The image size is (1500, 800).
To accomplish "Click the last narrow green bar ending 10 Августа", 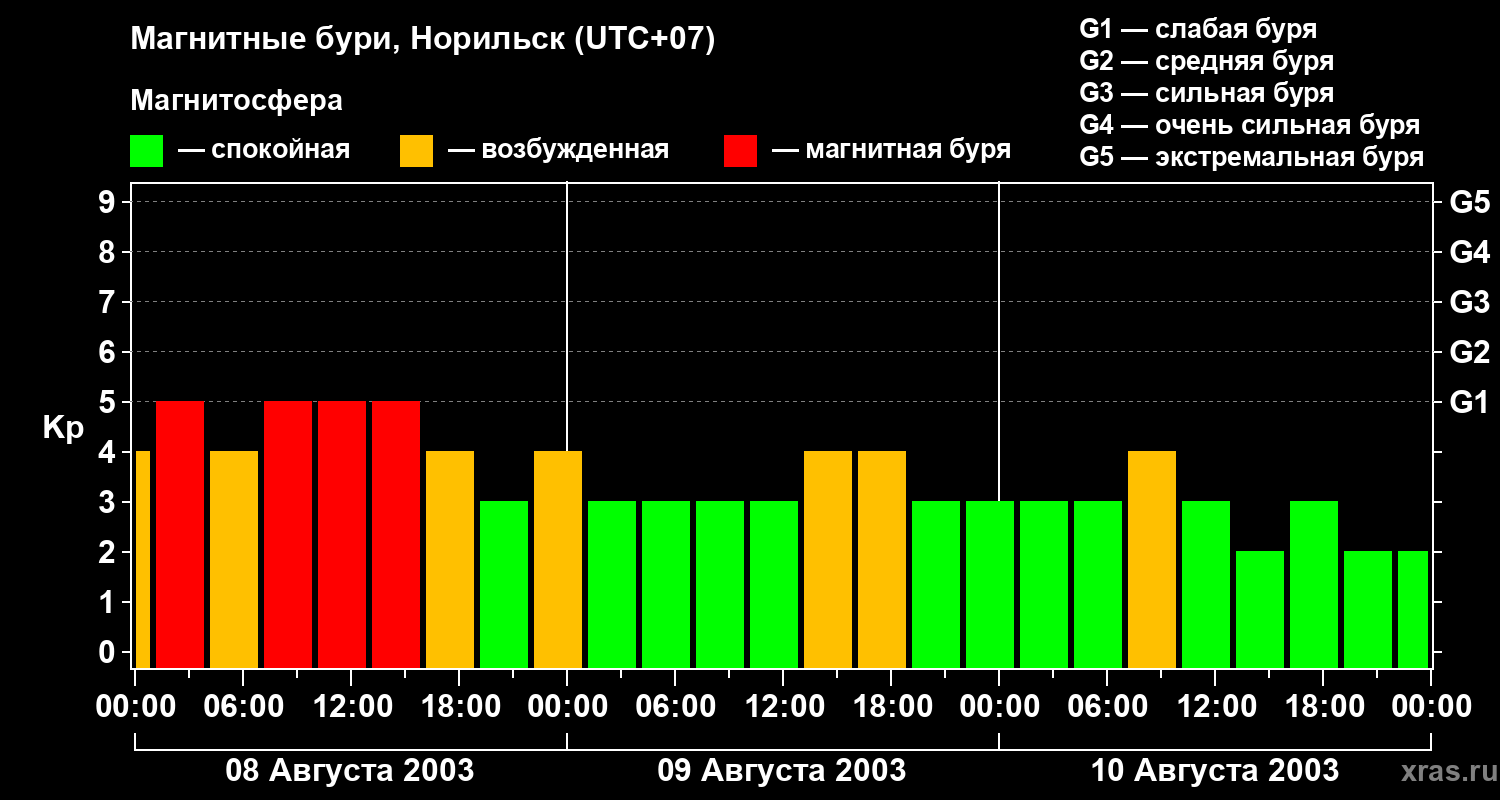I will point(1413,609).
